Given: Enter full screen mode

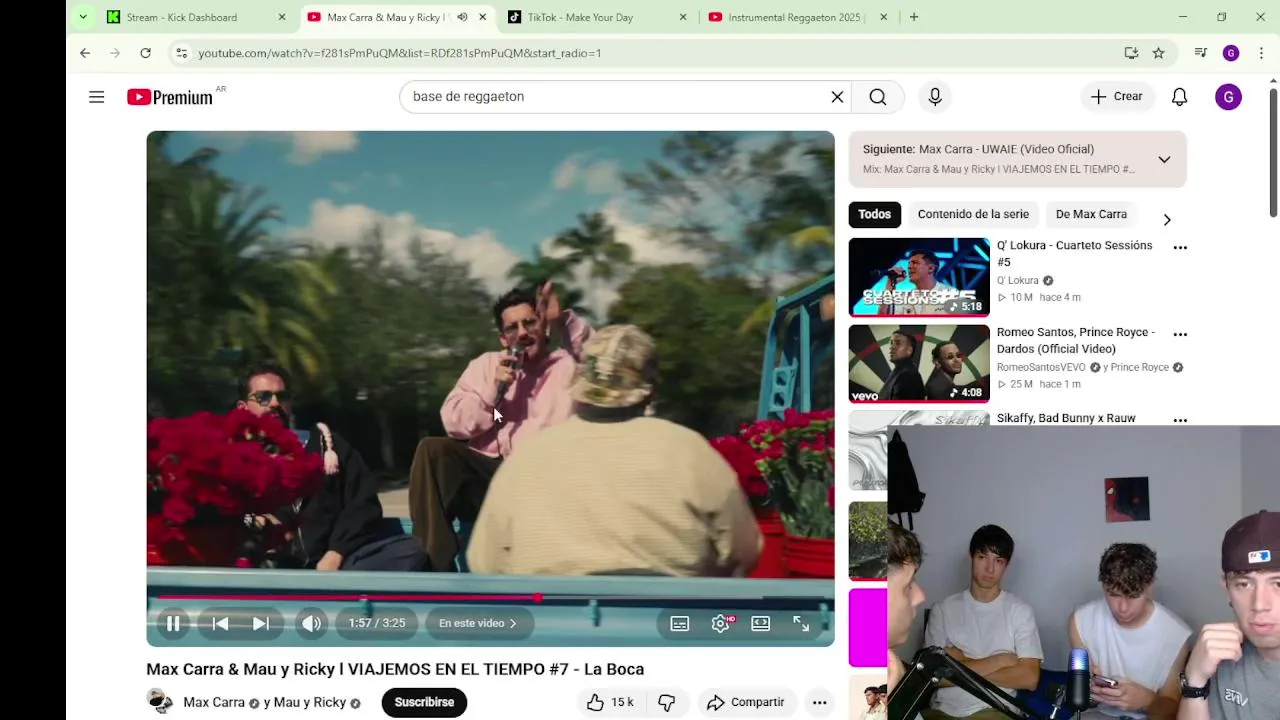Looking at the screenshot, I should (801, 623).
